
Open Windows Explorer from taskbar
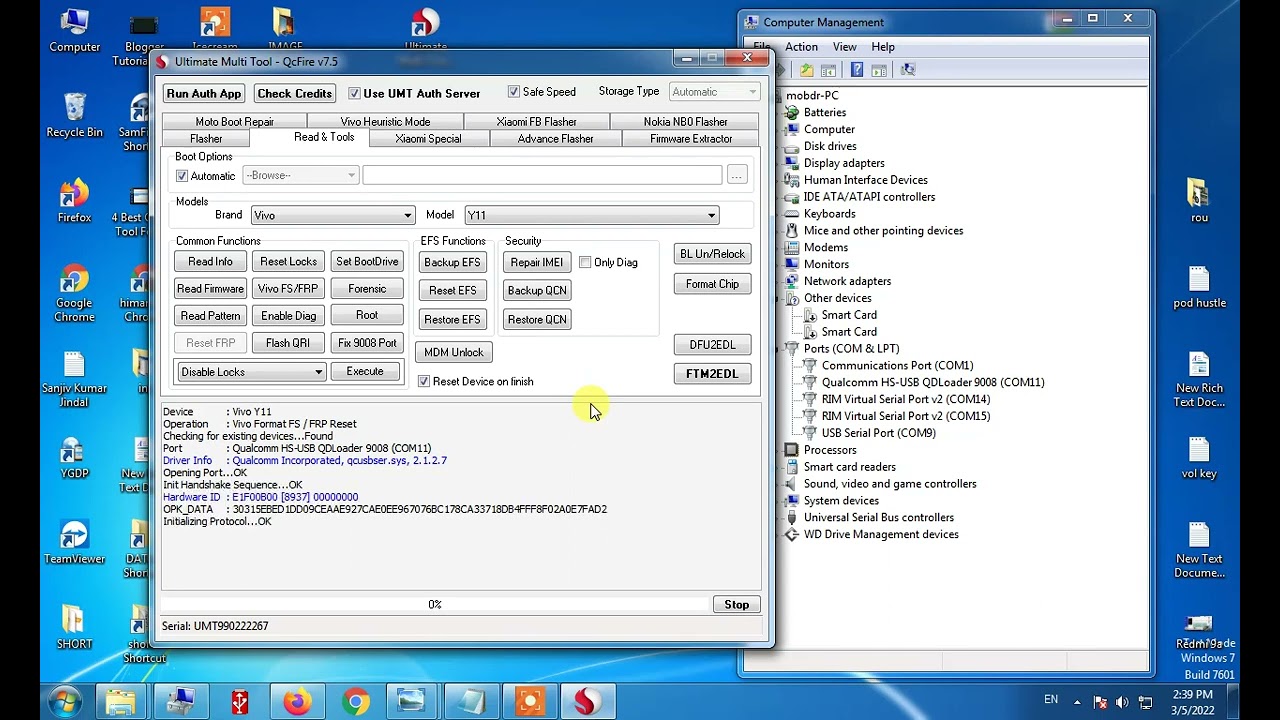point(122,702)
